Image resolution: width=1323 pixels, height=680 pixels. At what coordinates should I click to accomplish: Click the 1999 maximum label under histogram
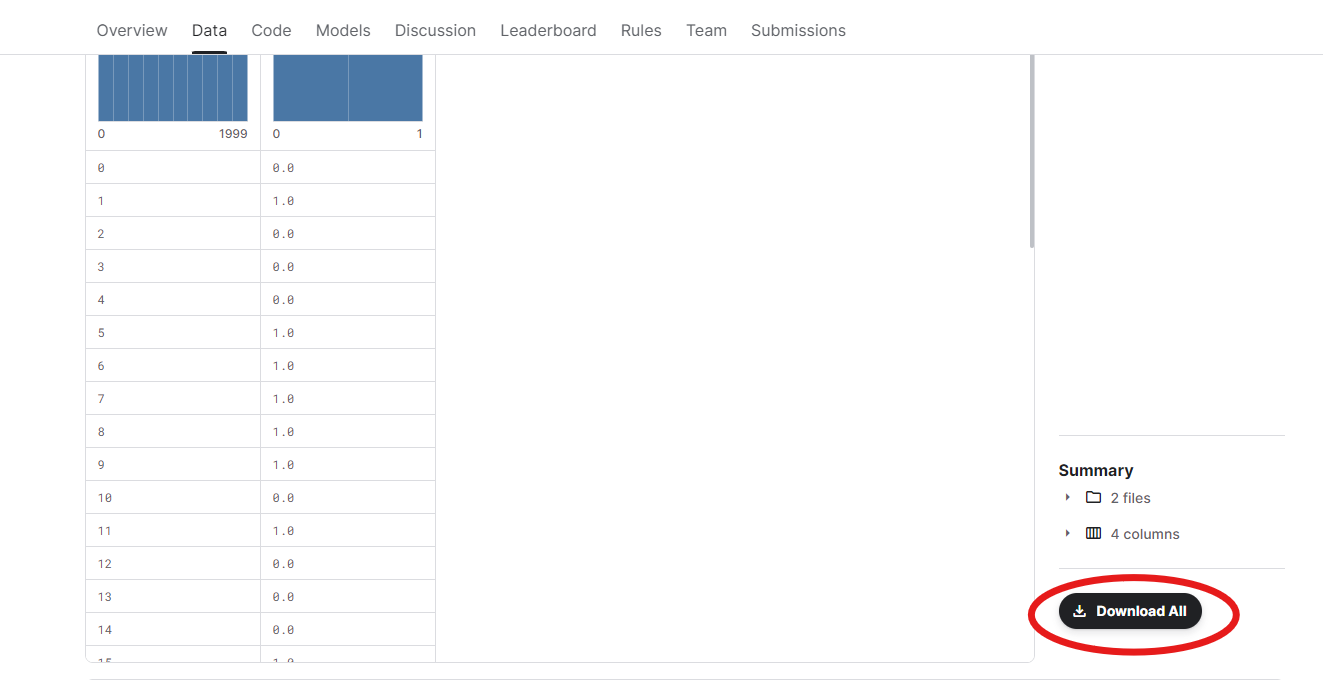233,134
